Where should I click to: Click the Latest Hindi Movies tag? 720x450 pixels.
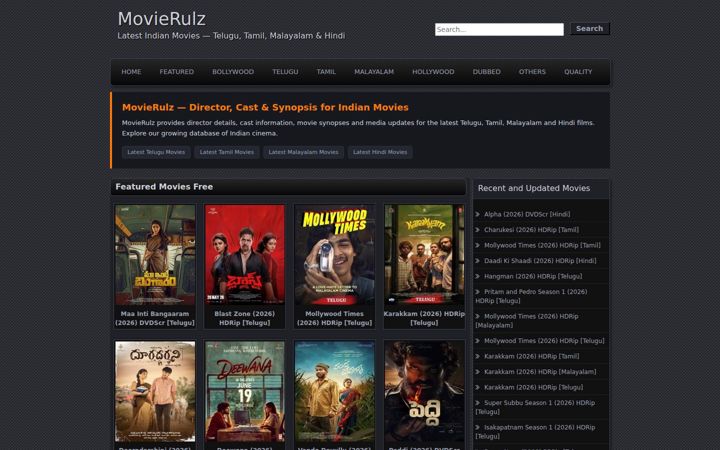(x=380, y=152)
